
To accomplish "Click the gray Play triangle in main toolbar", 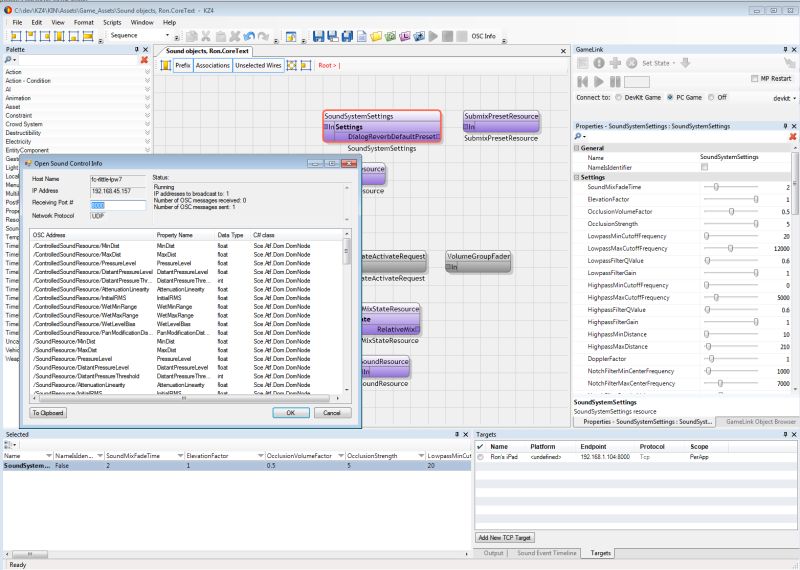I will coord(433,36).
